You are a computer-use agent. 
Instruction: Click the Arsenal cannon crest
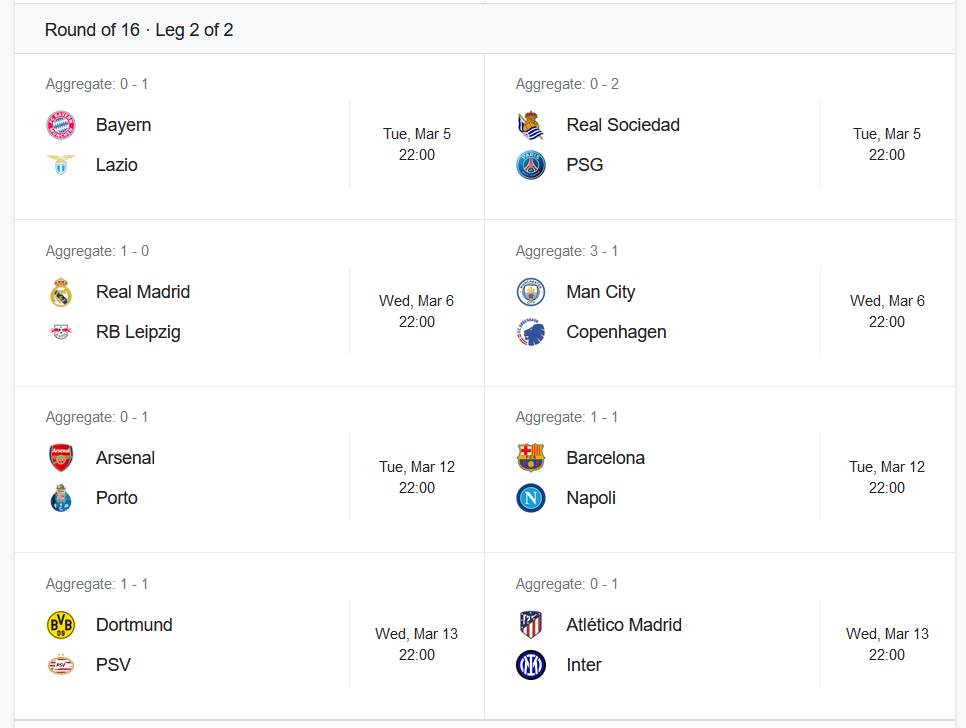tap(61, 458)
